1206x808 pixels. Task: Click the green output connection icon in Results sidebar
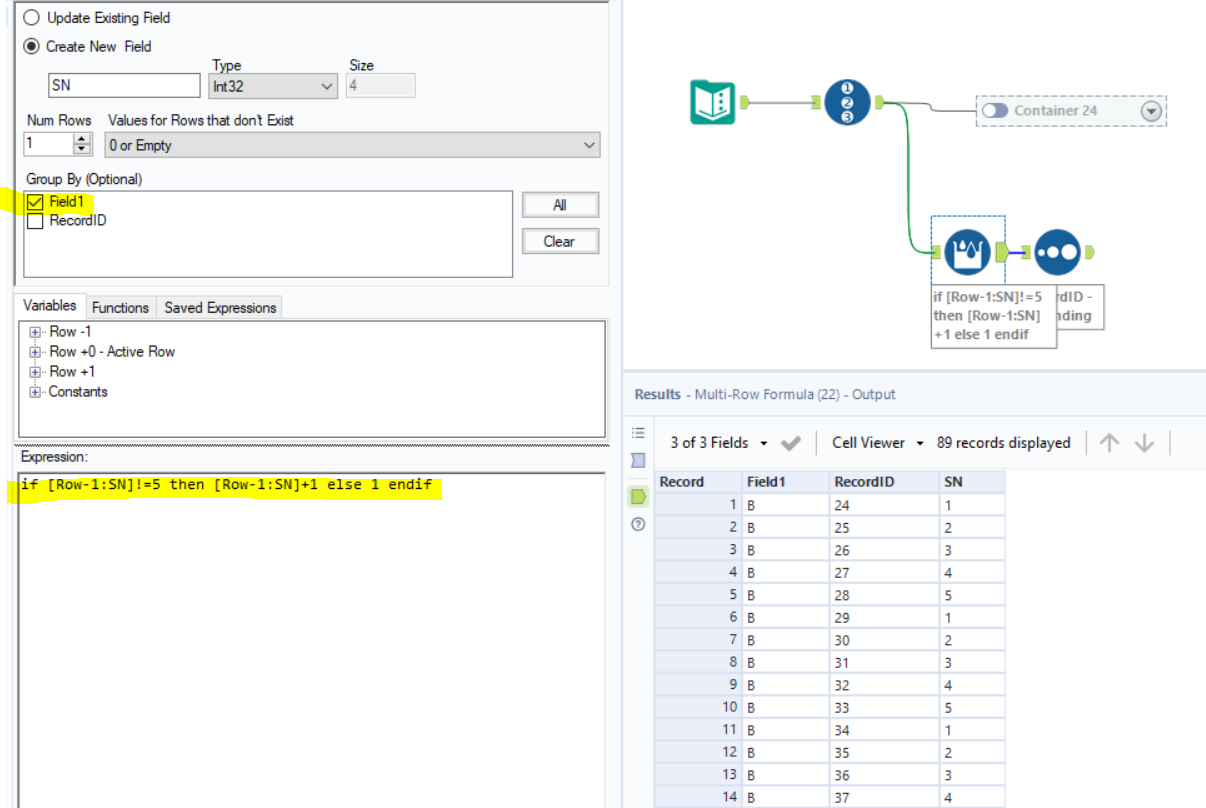pos(638,496)
